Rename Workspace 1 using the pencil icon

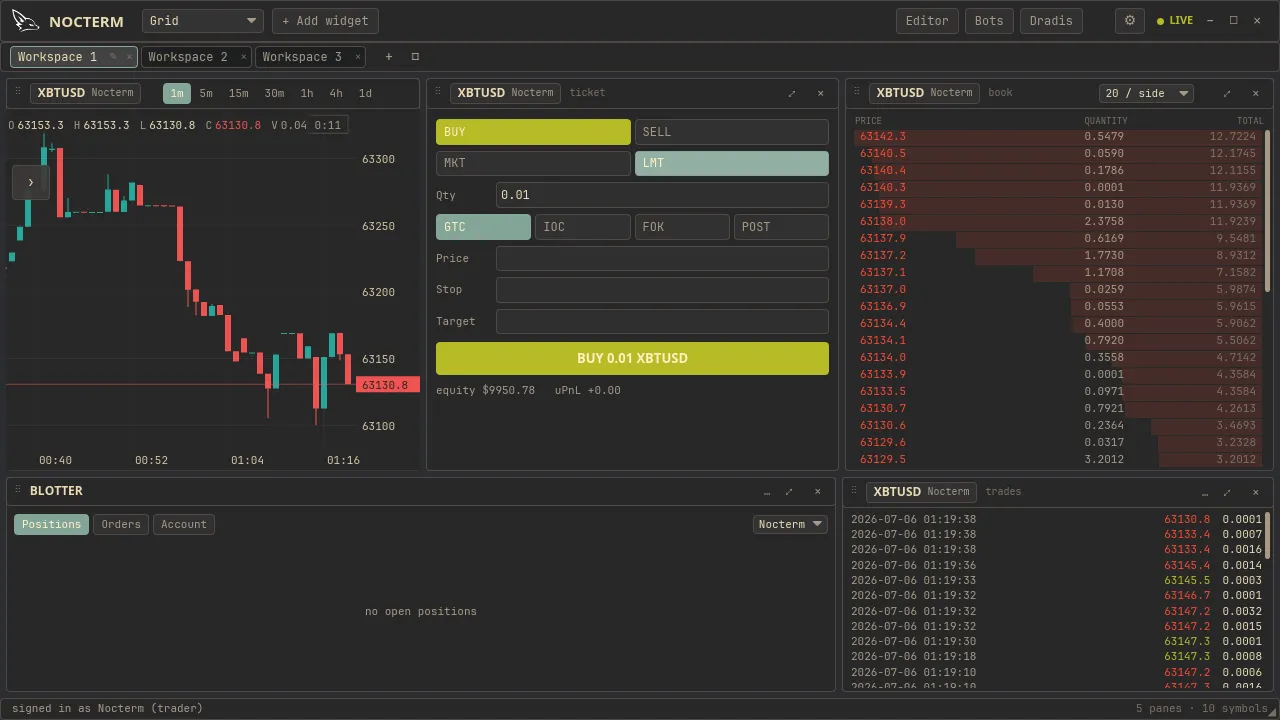(113, 57)
